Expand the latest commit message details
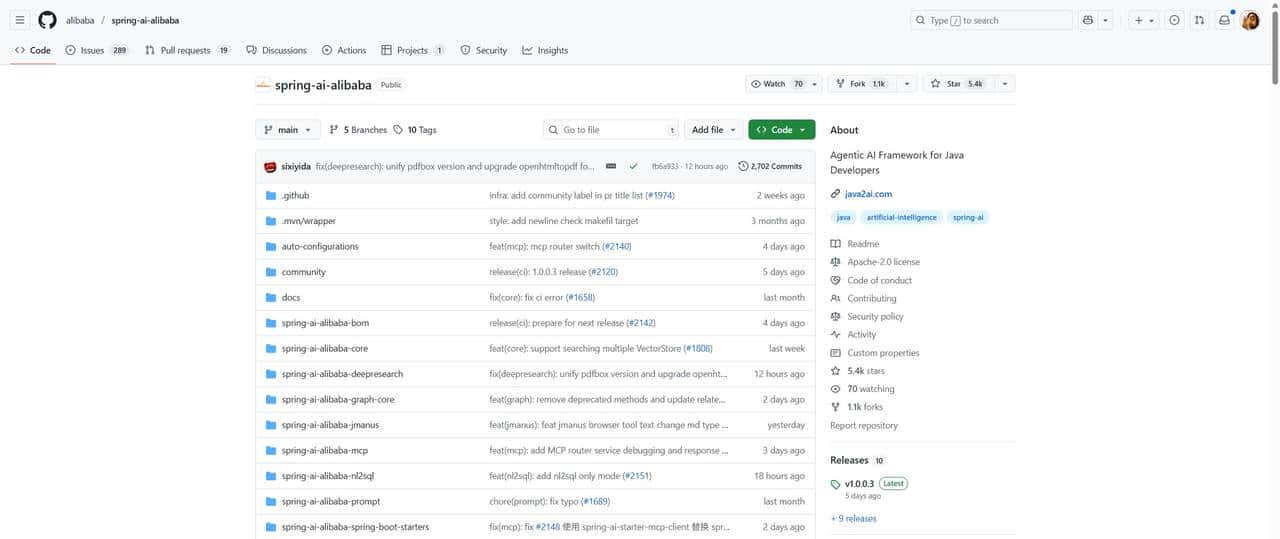 [x=611, y=166]
